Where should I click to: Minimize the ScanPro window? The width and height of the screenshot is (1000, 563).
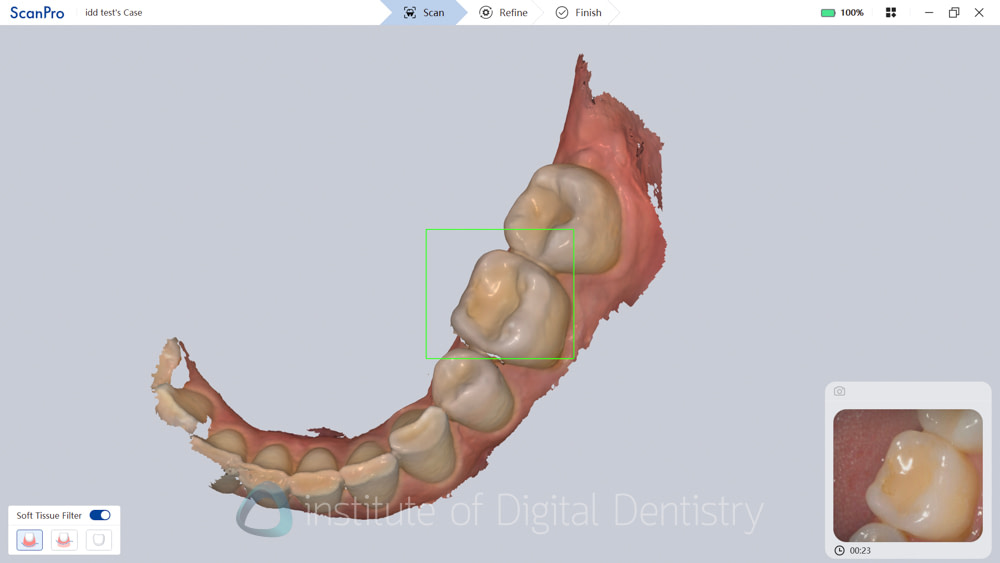tap(929, 13)
